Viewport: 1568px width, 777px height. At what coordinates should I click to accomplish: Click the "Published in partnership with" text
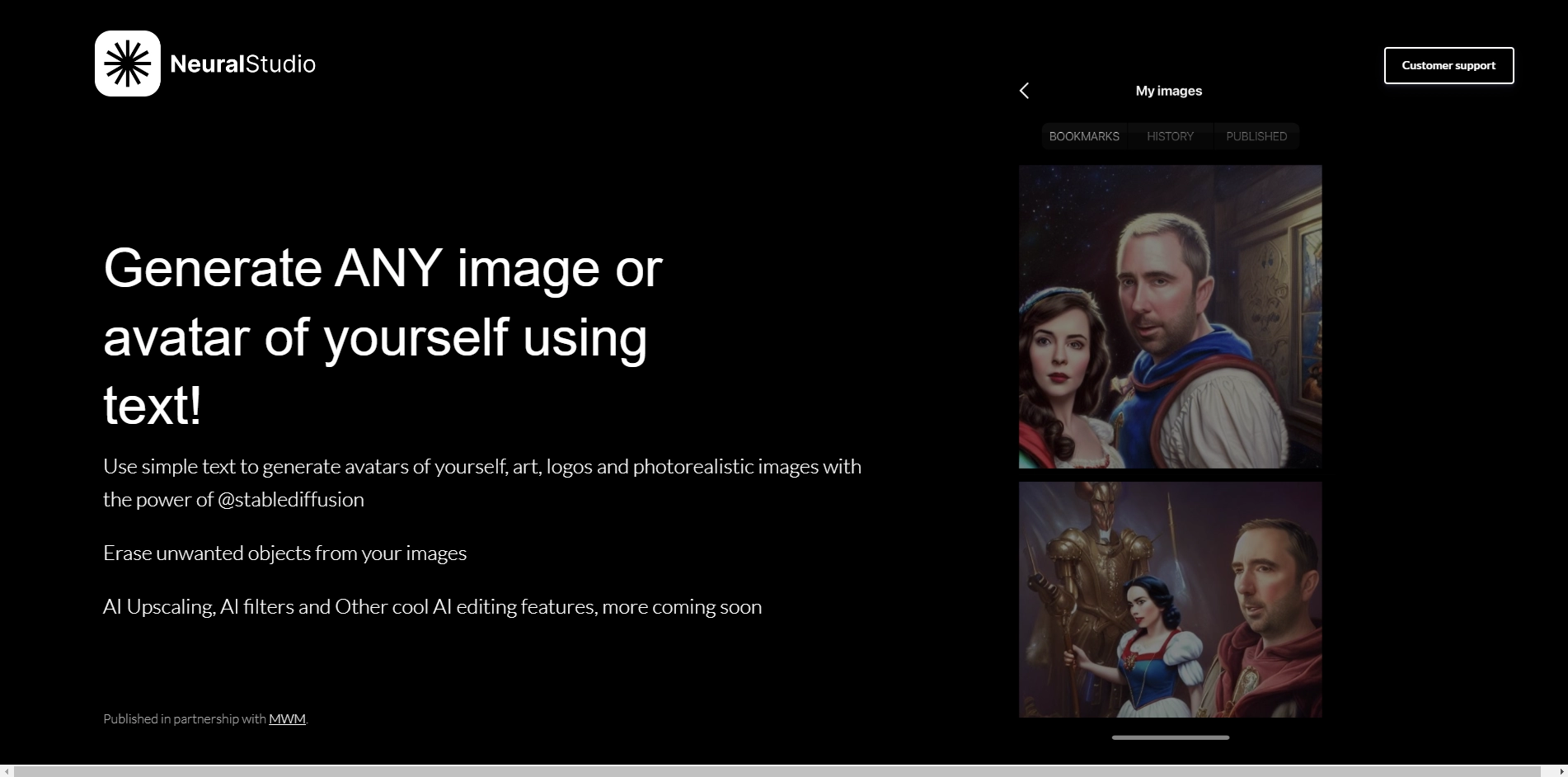click(185, 719)
